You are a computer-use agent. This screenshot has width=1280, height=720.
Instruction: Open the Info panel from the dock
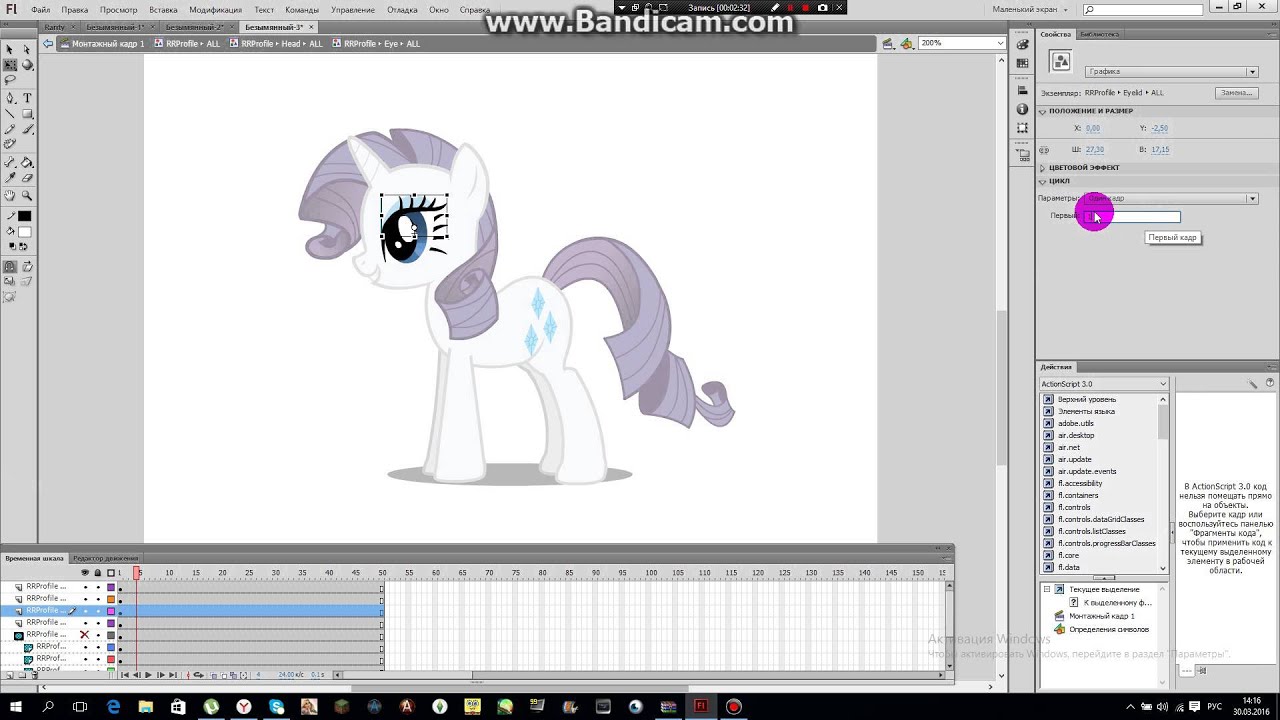point(1022,109)
